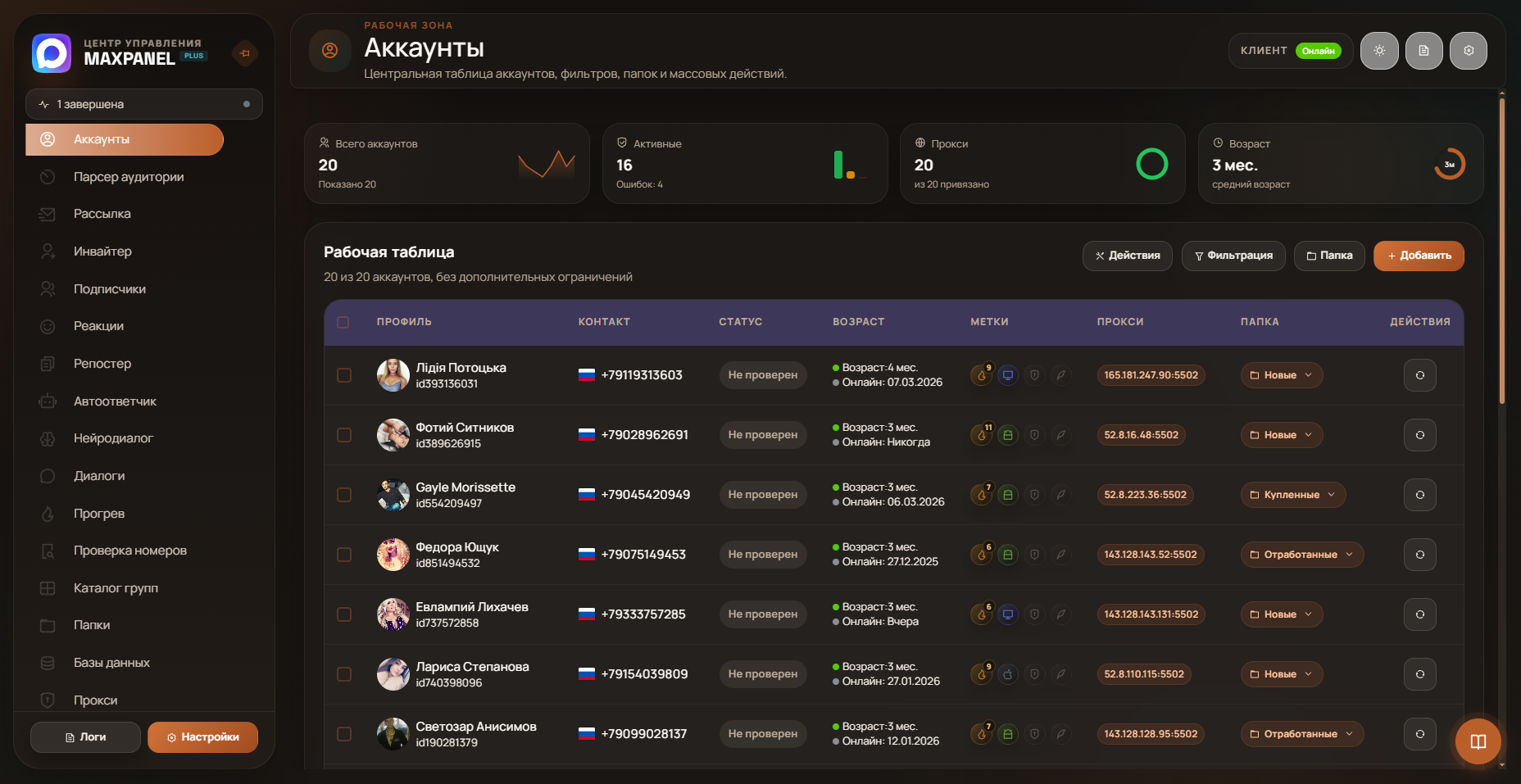This screenshot has height=784, width=1521.
Task: Click the Прокси shield icon in the sidebar
Action: [48, 700]
